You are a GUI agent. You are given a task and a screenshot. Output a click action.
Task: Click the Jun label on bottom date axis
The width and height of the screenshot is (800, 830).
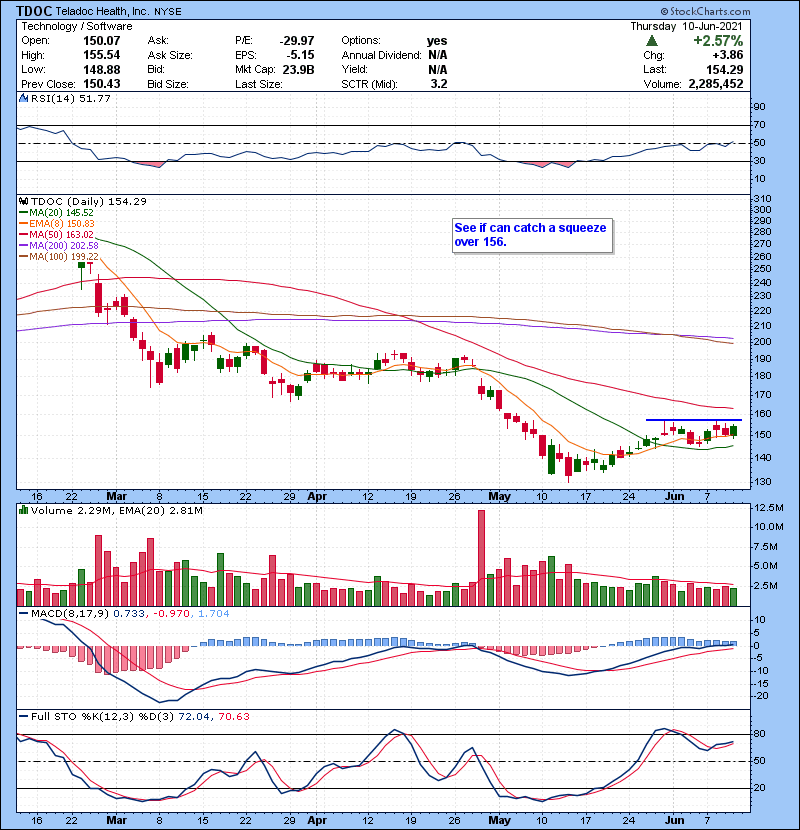[x=675, y=820]
